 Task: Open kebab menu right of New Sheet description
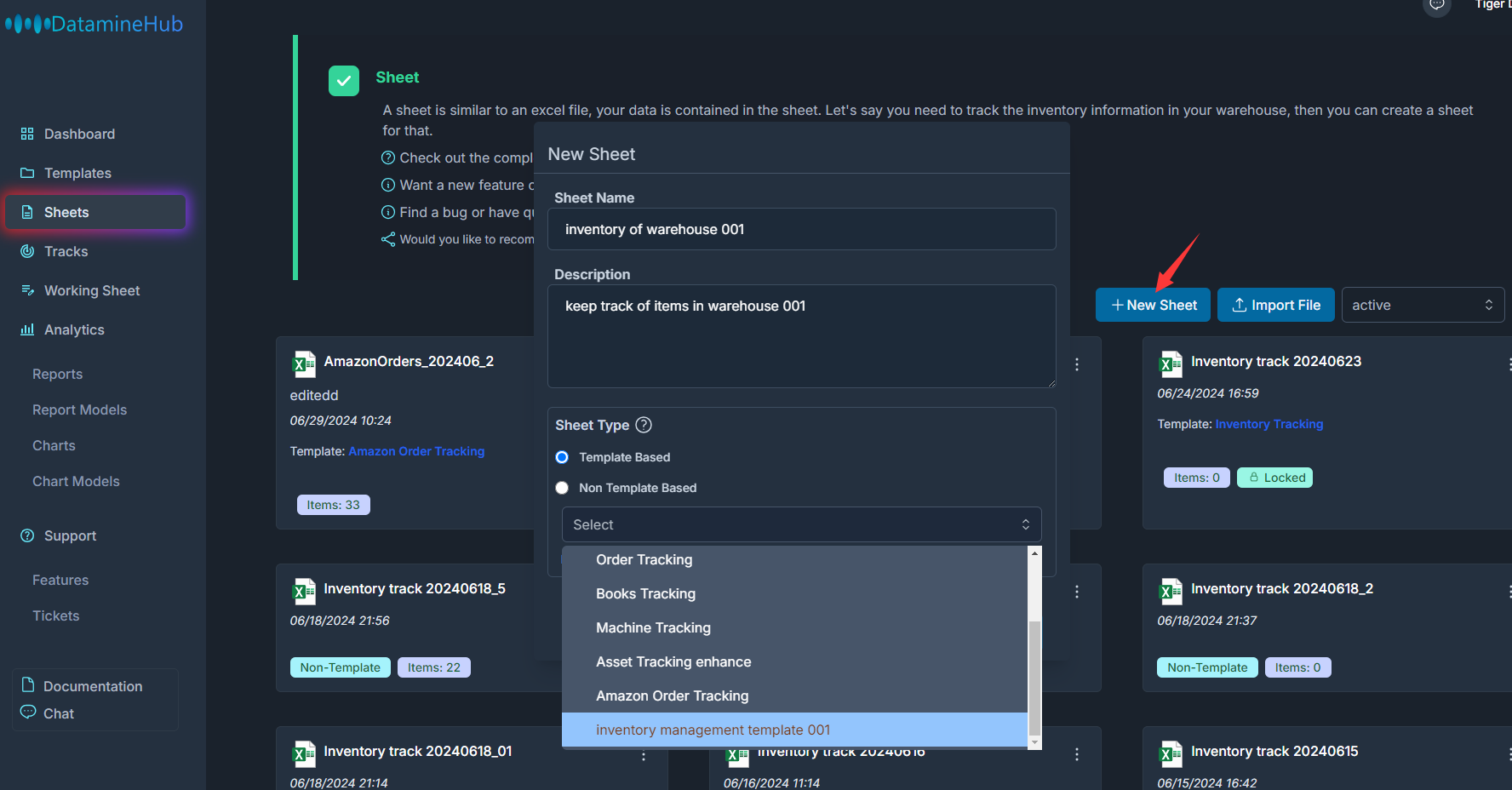click(x=1077, y=364)
